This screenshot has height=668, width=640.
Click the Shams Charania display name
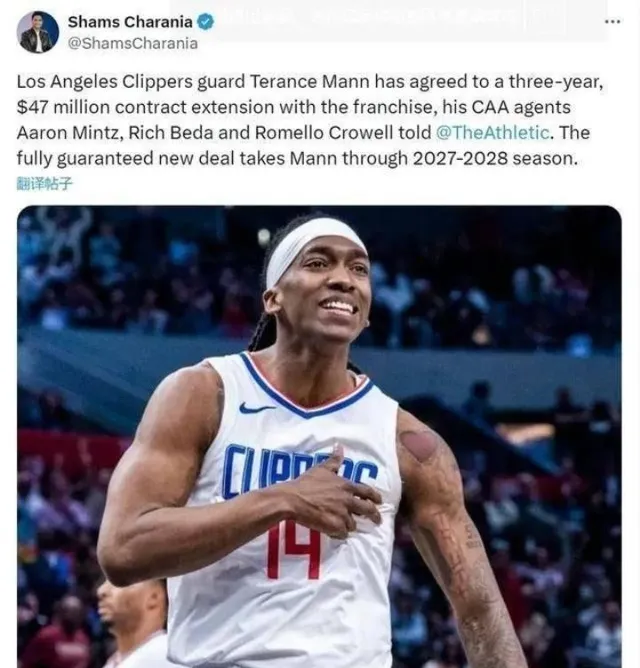(130, 22)
